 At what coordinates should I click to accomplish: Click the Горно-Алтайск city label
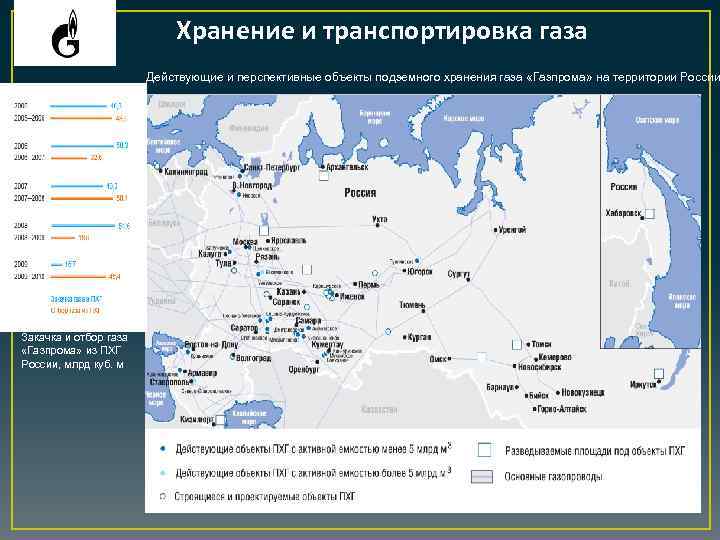pyautogui.click(x=562, y=409)
